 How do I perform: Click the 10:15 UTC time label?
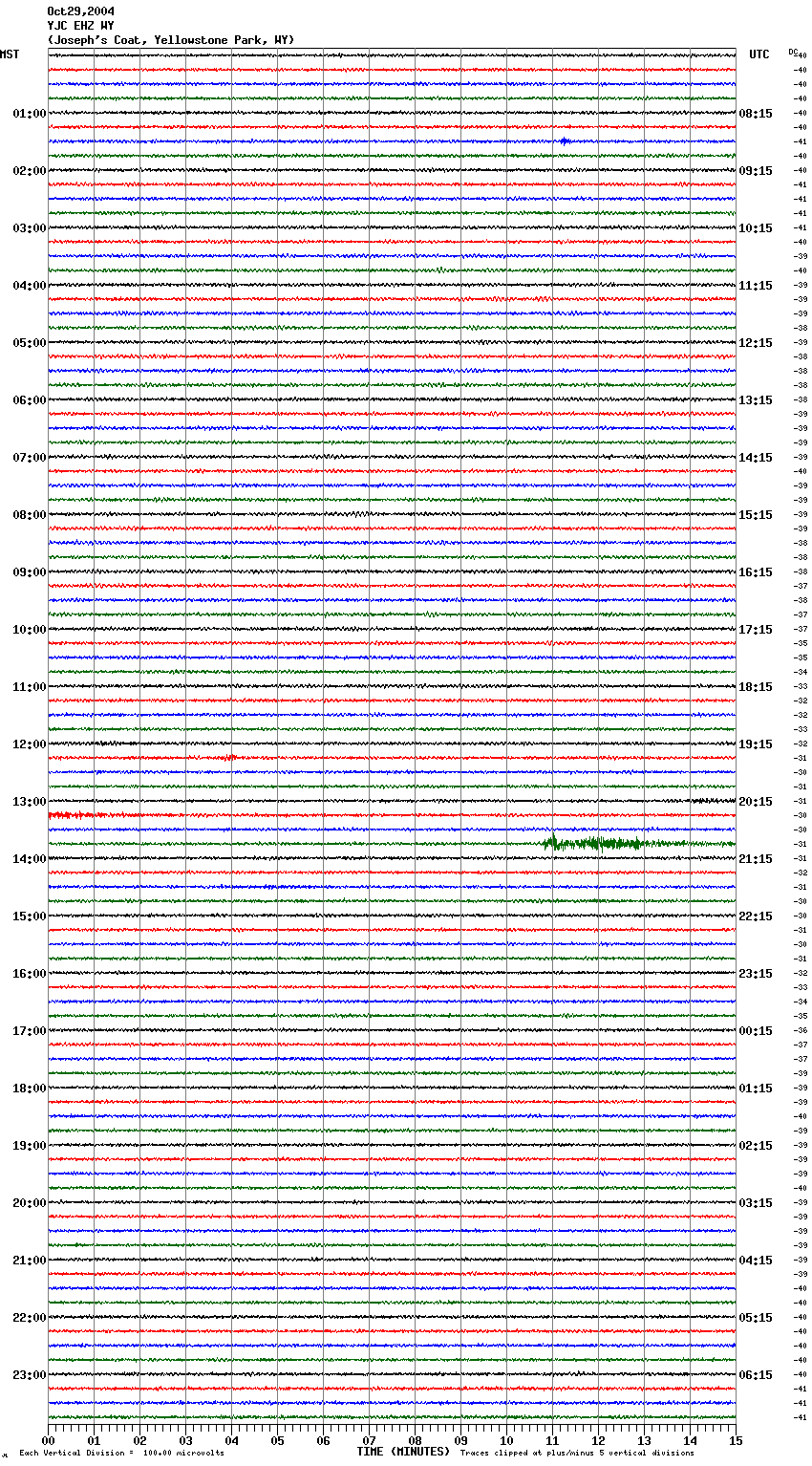click(756, 228)
